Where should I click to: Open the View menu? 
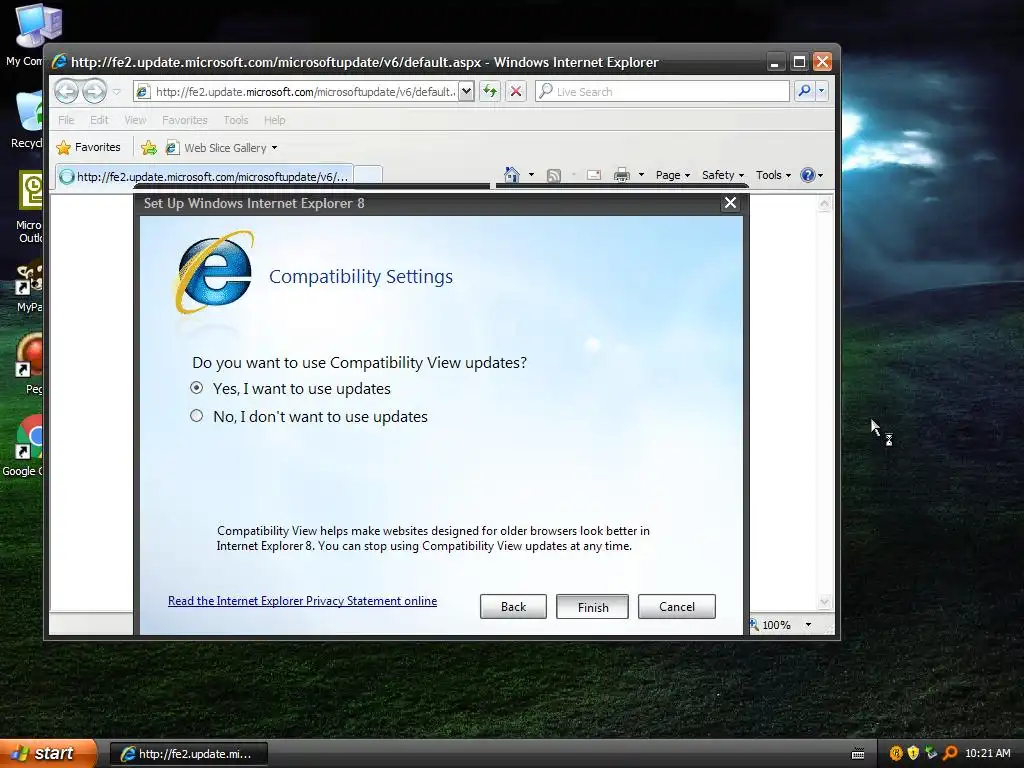135,120
